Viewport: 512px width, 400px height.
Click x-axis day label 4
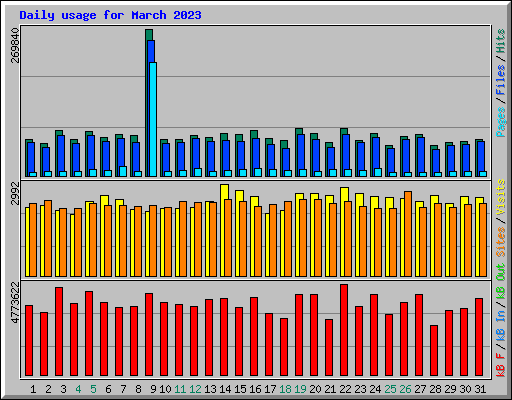point(78,389)
